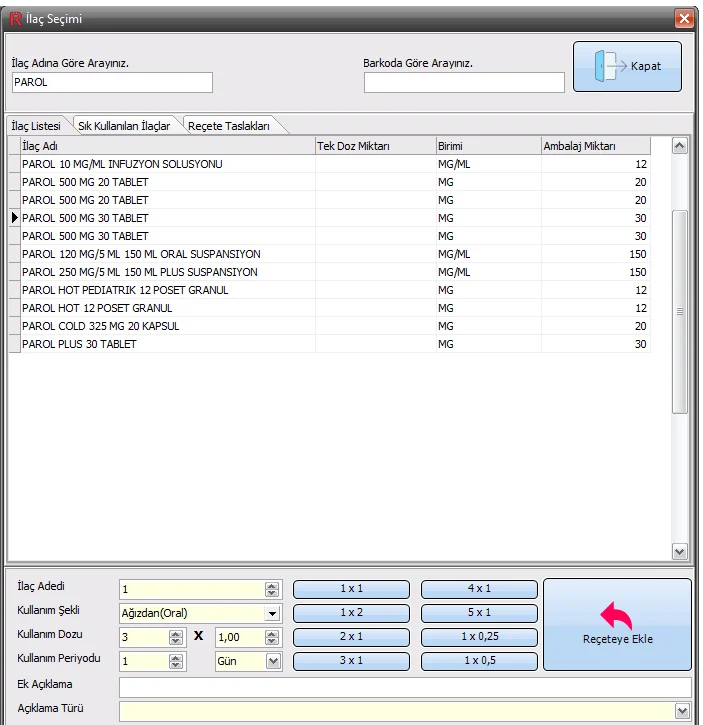Click the 1,00 dose amount spinner
703x725 pixels.
(x=272, y=638)
